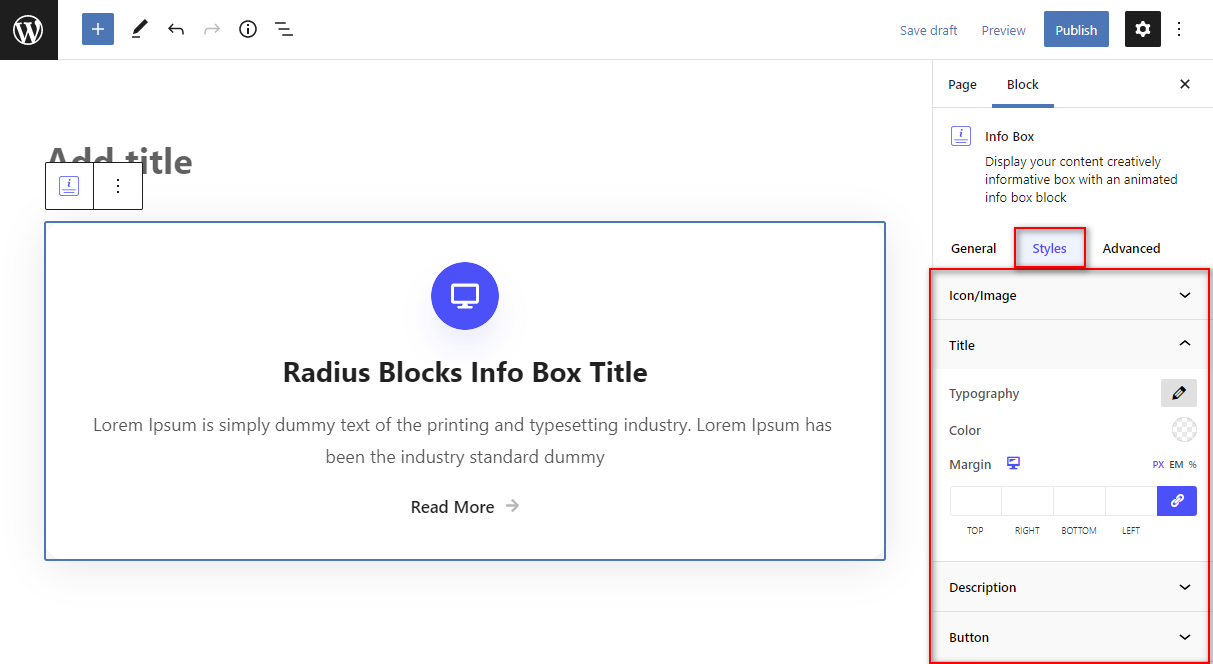Expand the Icon/Image style section

(1070, 295)
